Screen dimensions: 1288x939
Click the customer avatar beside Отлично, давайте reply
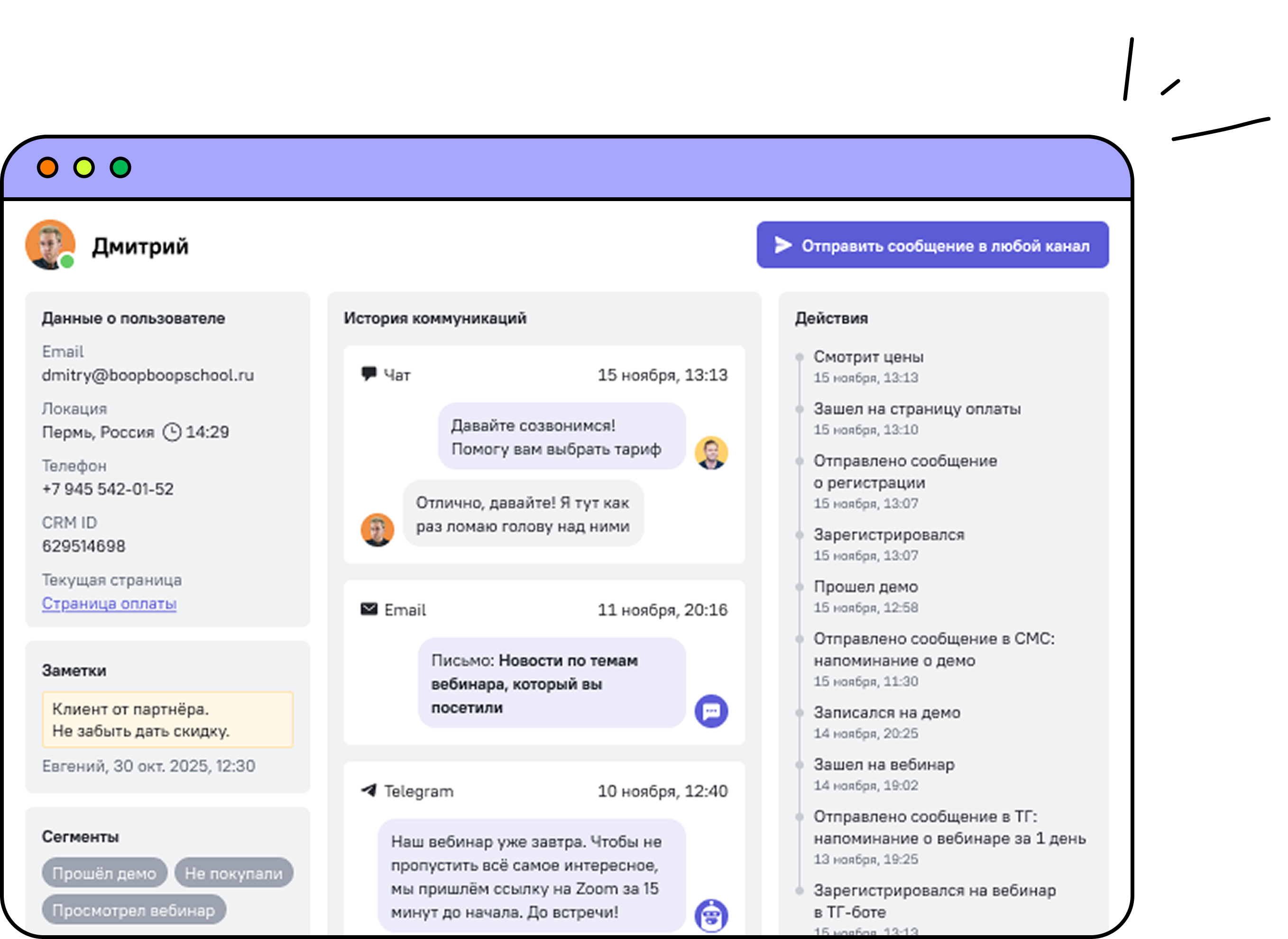pyautogui.click(x=377, y=530)
